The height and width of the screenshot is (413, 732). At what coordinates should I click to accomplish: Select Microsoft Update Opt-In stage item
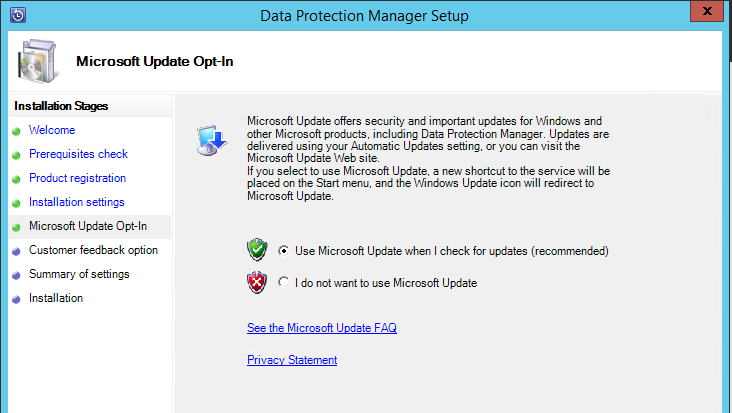pos(88,226)
